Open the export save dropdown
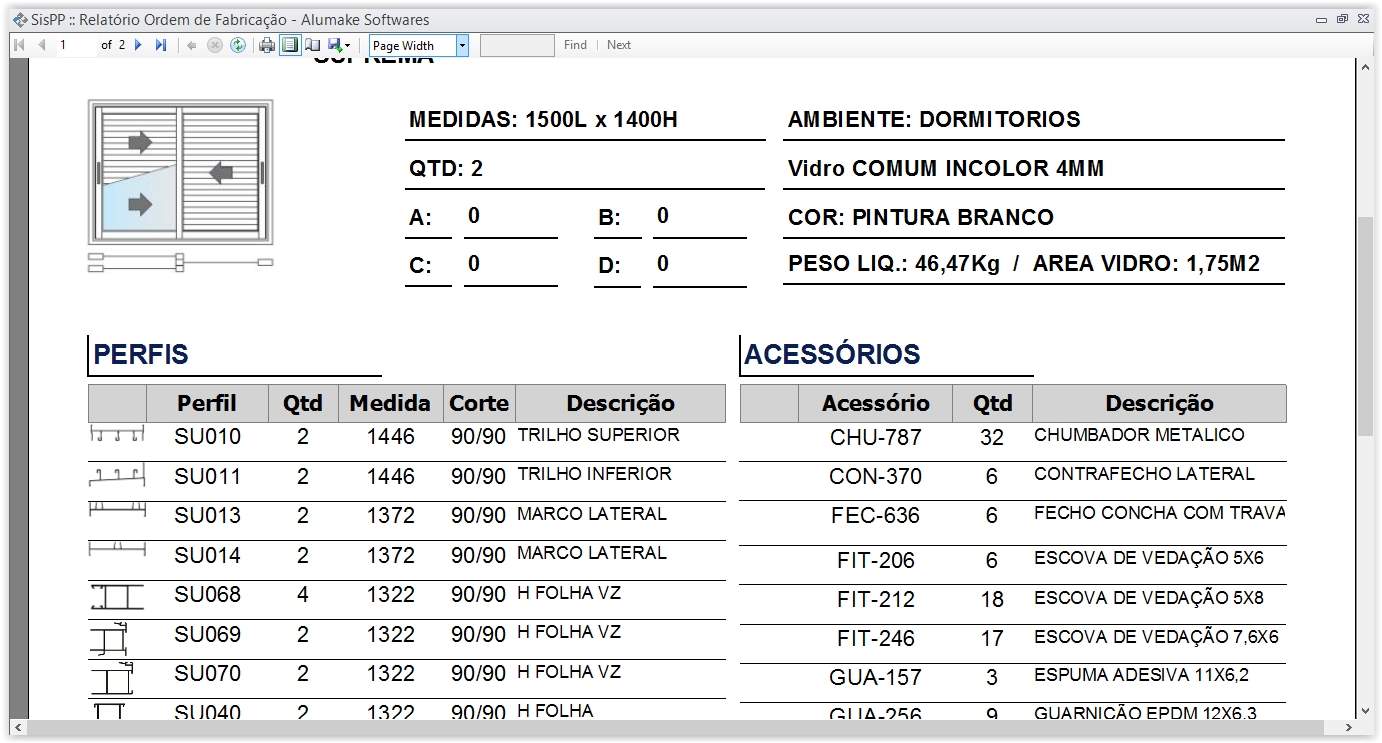Image resolution: width=1382 pixels, height=743 pixels. (339, 45)
